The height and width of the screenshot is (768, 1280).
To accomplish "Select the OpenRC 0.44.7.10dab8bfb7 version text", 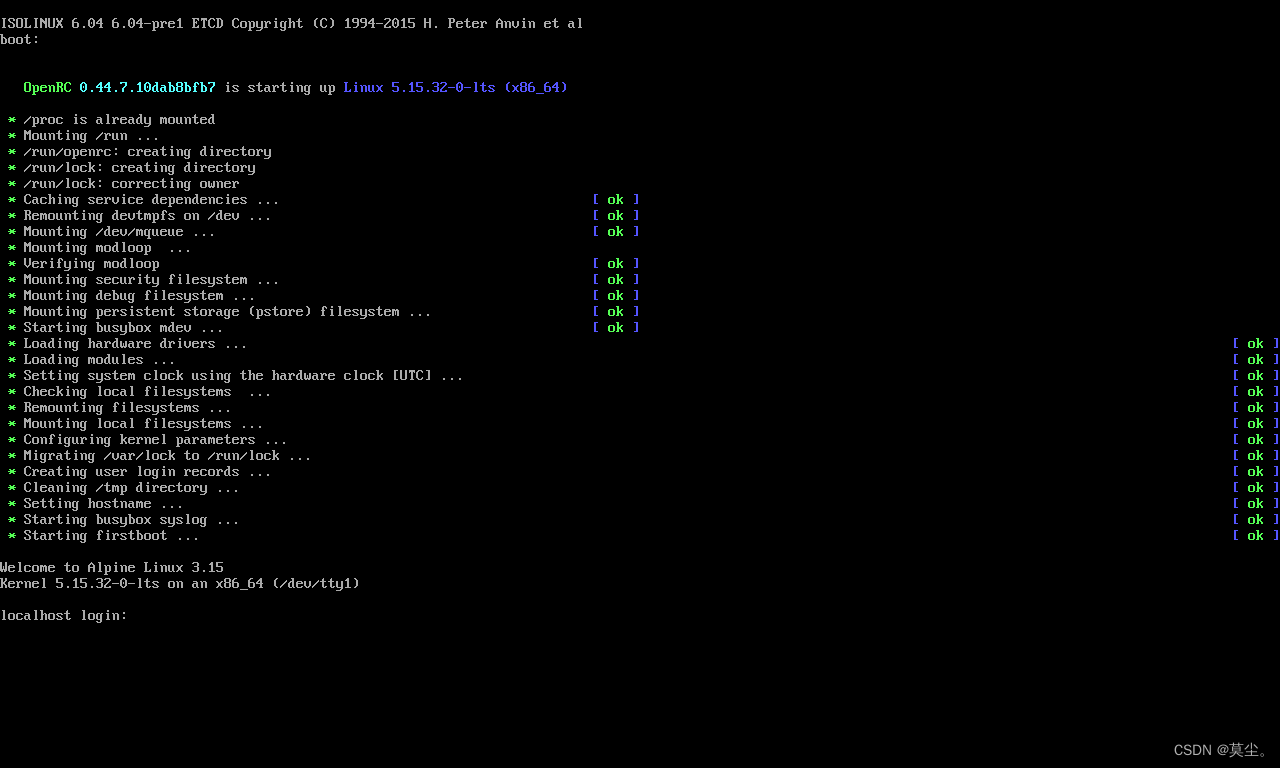I will [120, 87].
